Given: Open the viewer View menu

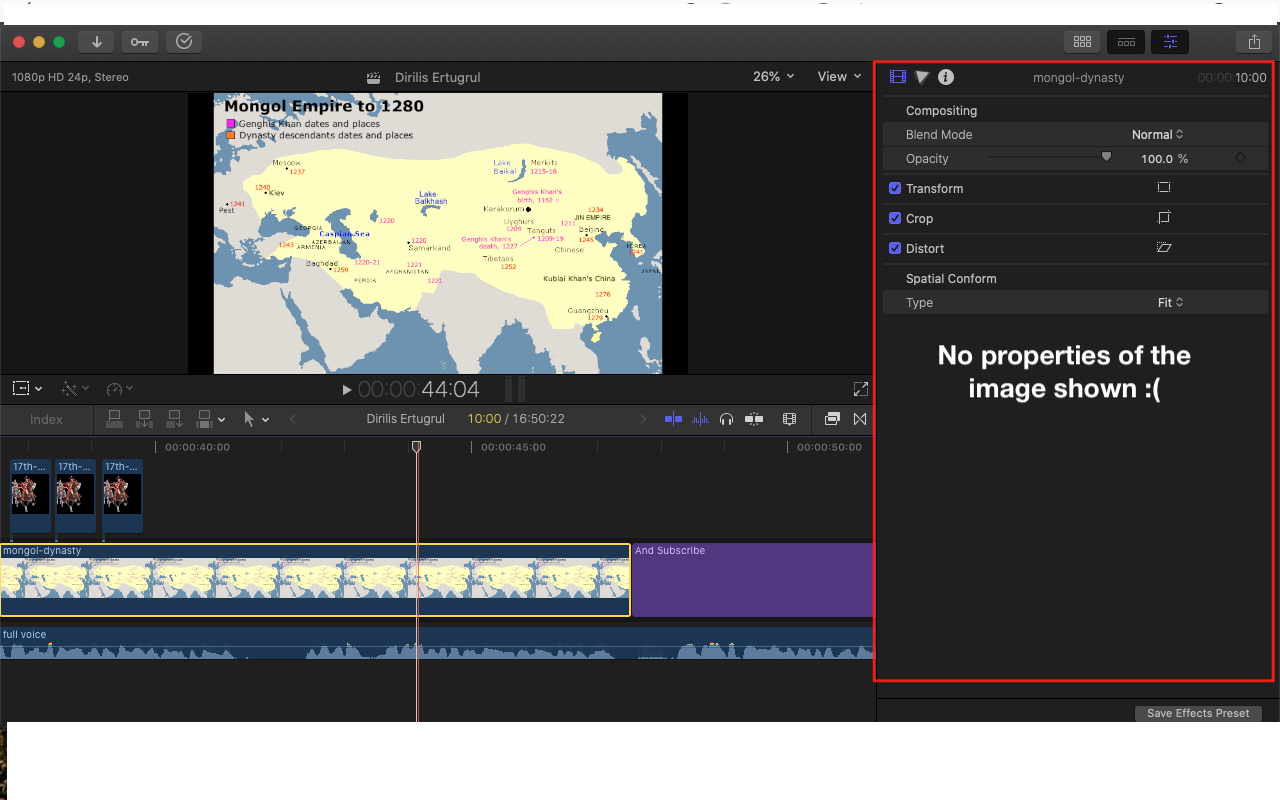Looking at the screenshot, I should tap(839, 77).
